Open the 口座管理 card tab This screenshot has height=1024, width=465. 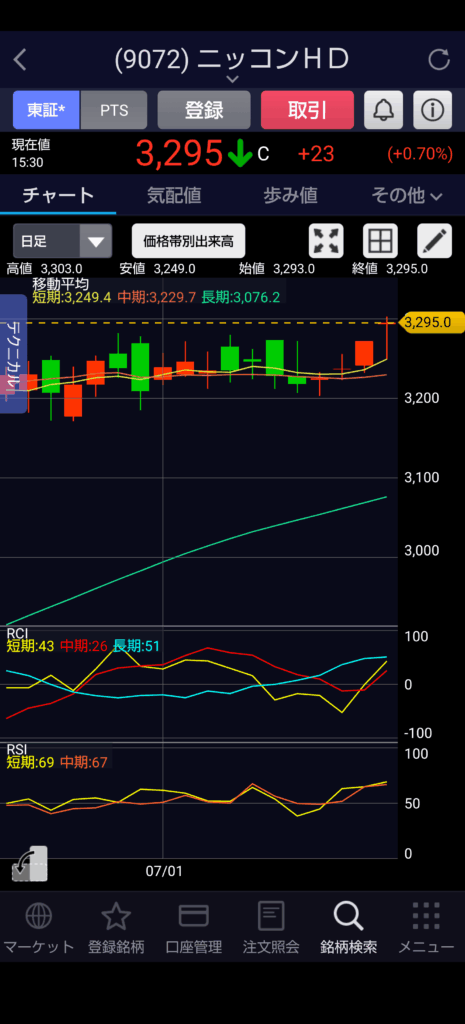point(194,928)
